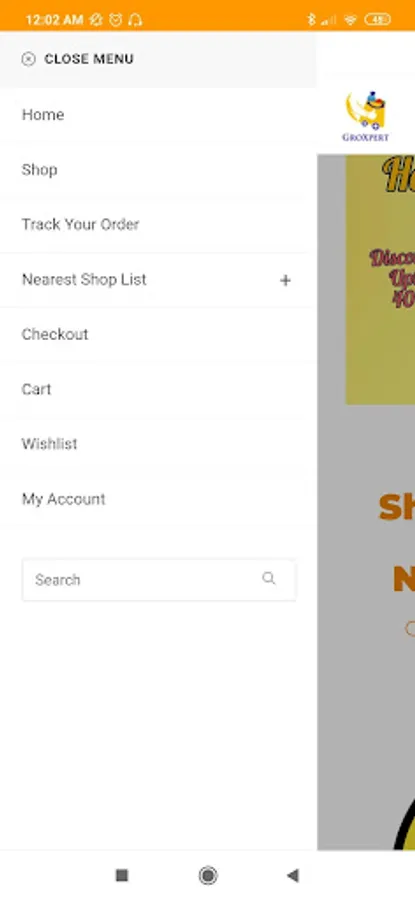Tap the Bluetooth status bar icon
This screenshot has width=415, height=900.
pos(311,20)
